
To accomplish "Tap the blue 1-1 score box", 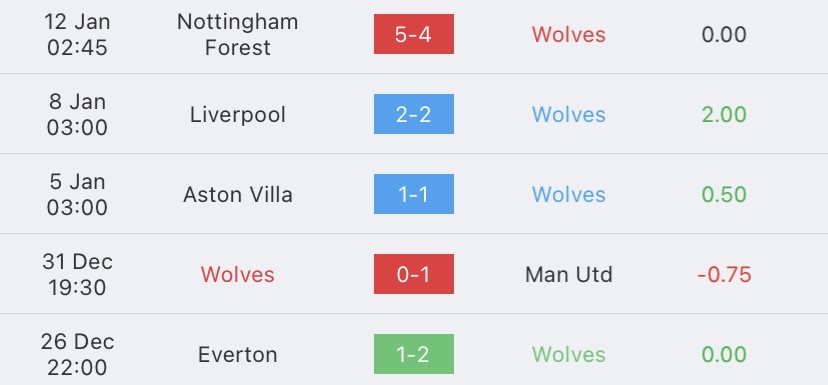I will (413, 194).
